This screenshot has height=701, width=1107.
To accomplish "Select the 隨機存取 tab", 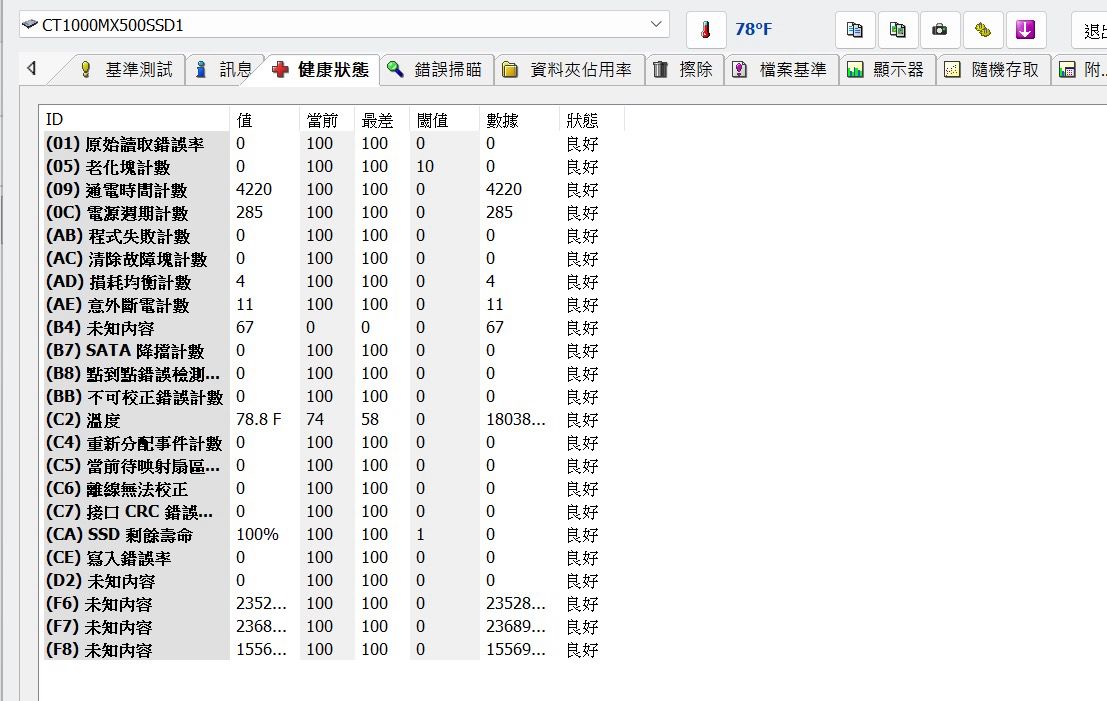I will [x=993, y=70].
